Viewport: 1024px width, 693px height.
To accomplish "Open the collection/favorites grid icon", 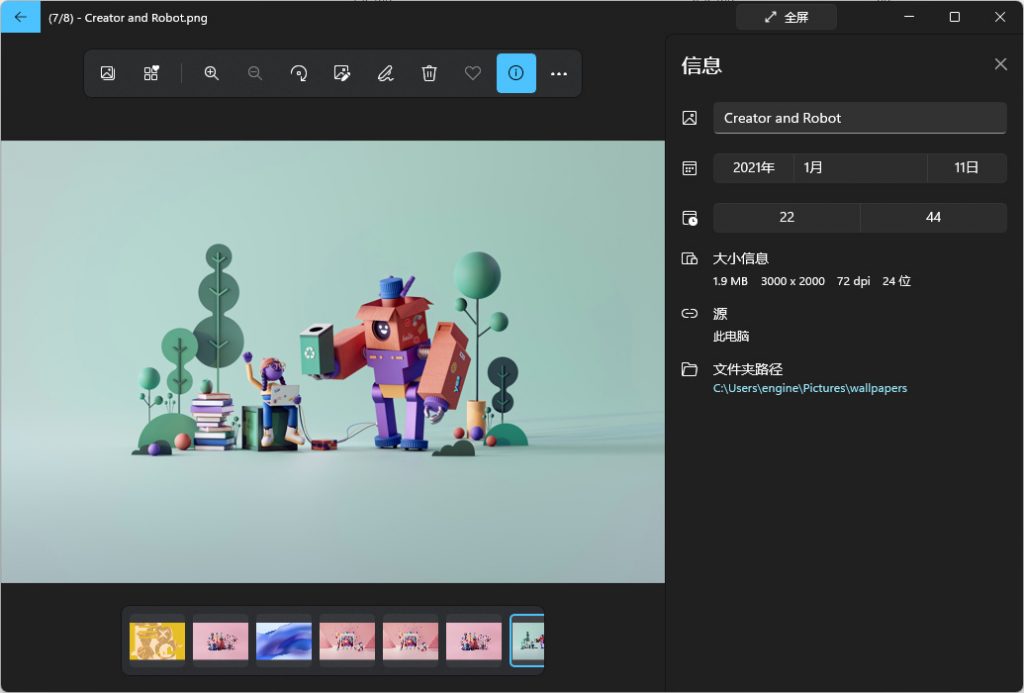I will point(151,73).
